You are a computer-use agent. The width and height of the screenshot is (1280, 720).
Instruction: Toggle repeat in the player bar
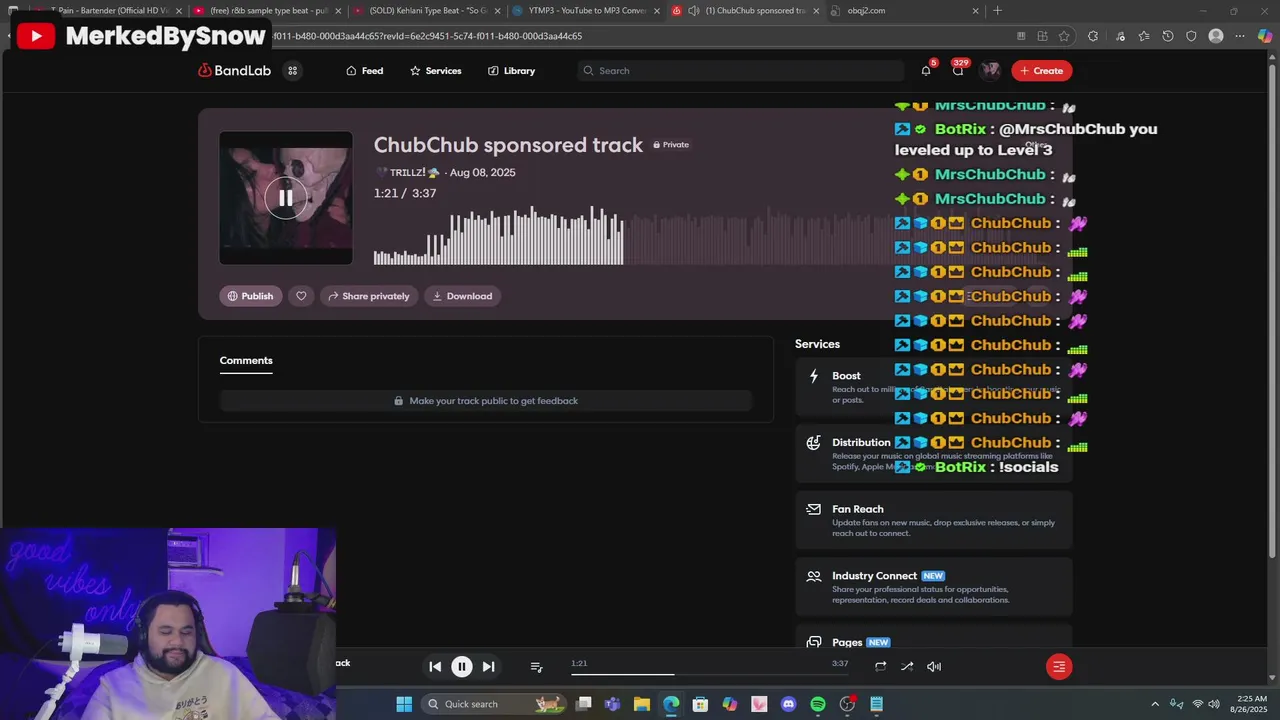point(880,666)
